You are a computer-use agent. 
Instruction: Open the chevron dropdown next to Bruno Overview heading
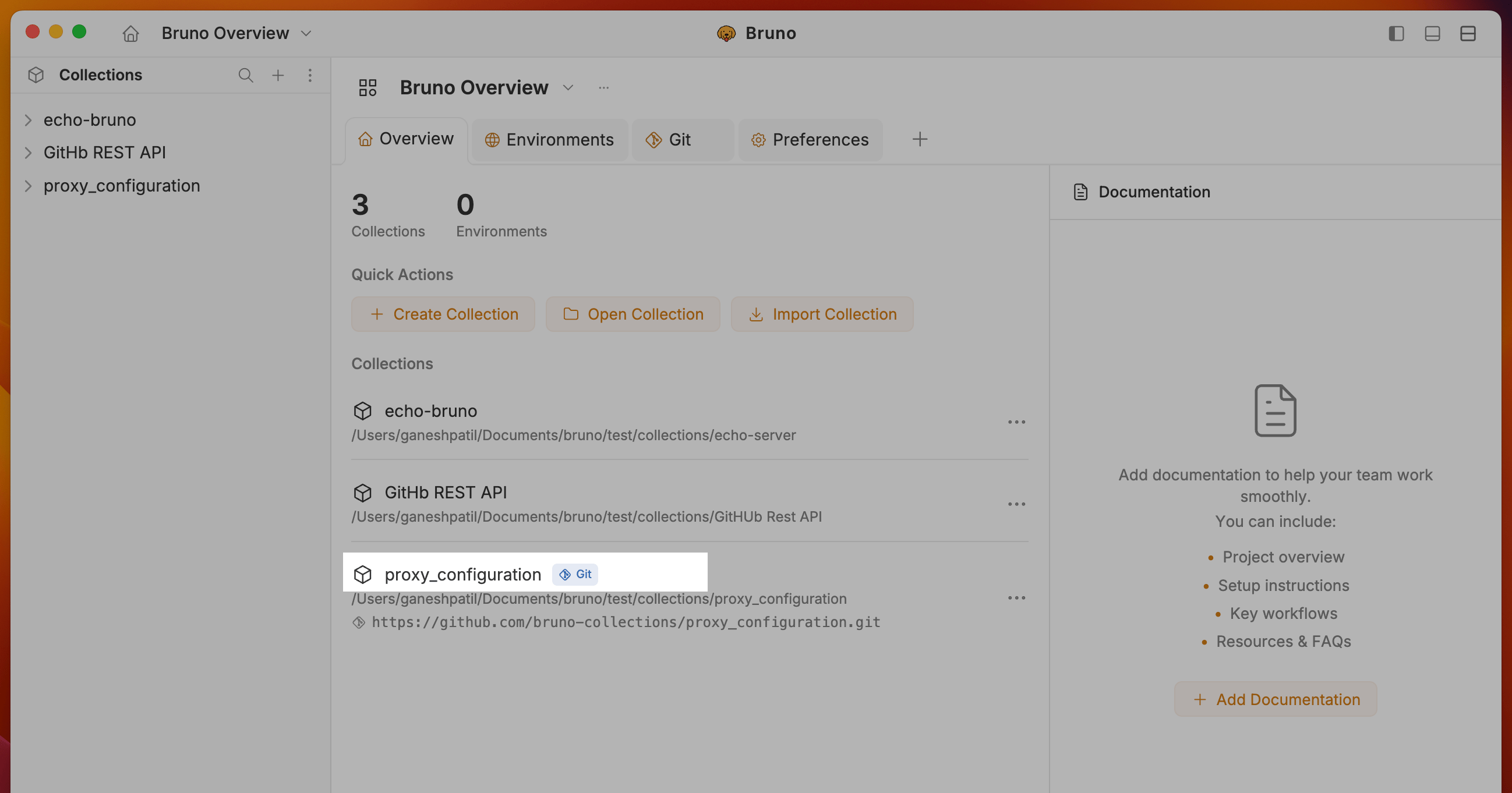568,87
